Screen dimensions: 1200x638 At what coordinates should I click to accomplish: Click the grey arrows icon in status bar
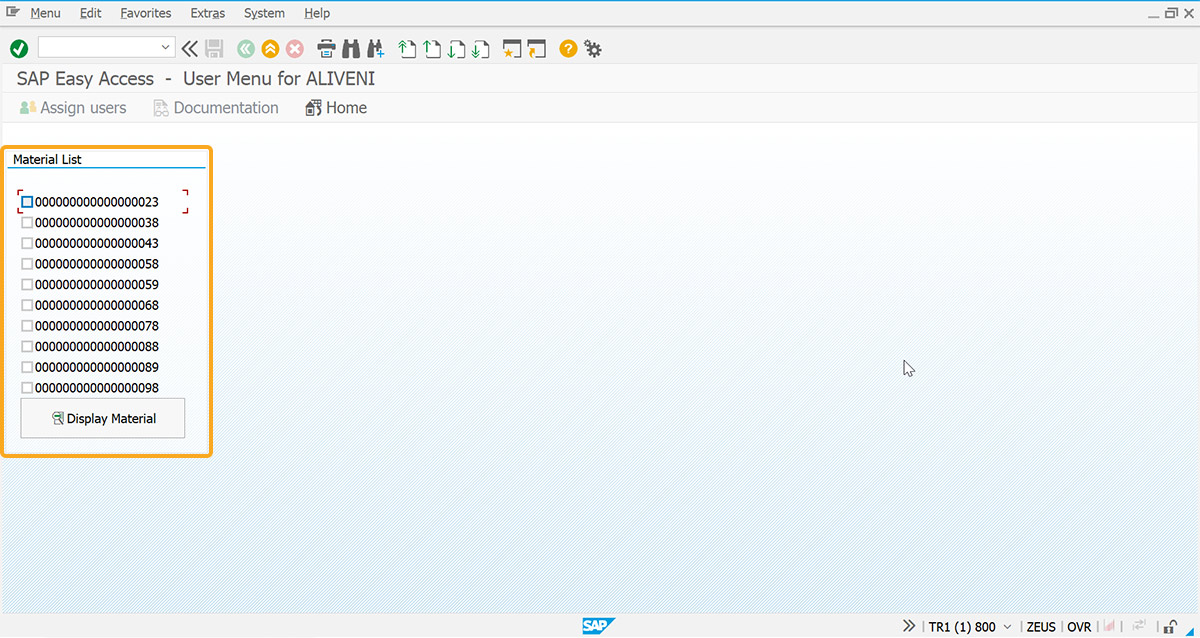click(1139, 626)
